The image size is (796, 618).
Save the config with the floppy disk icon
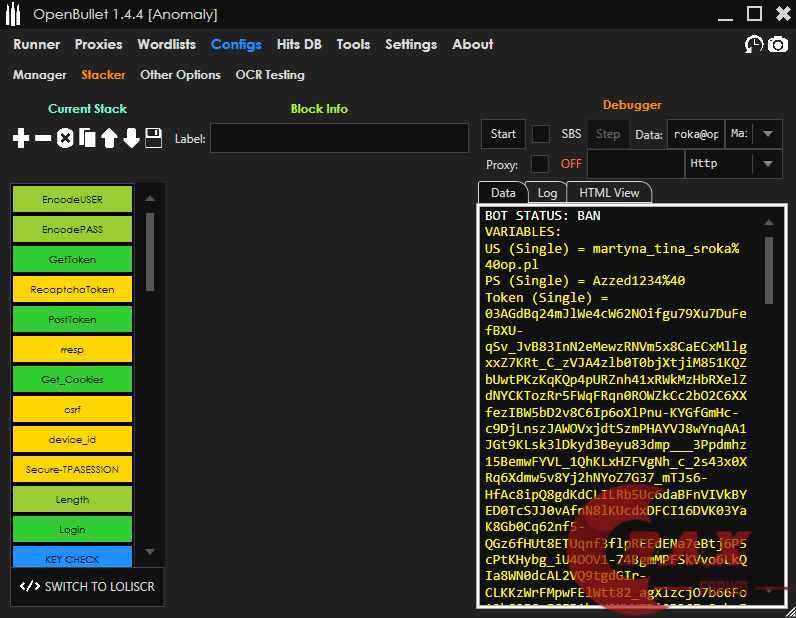(153, 138)
